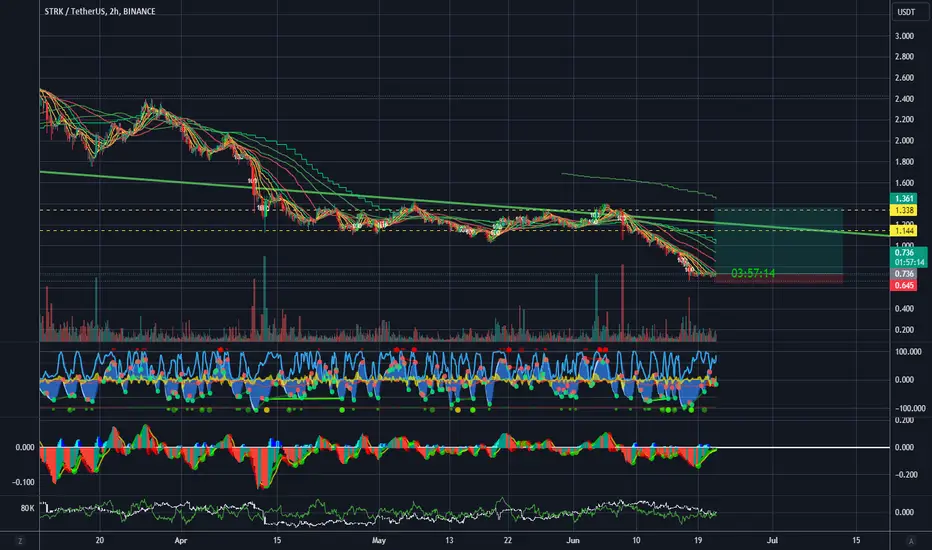Select the red stop-loss zone of the long position

click(x=779, y=278)
